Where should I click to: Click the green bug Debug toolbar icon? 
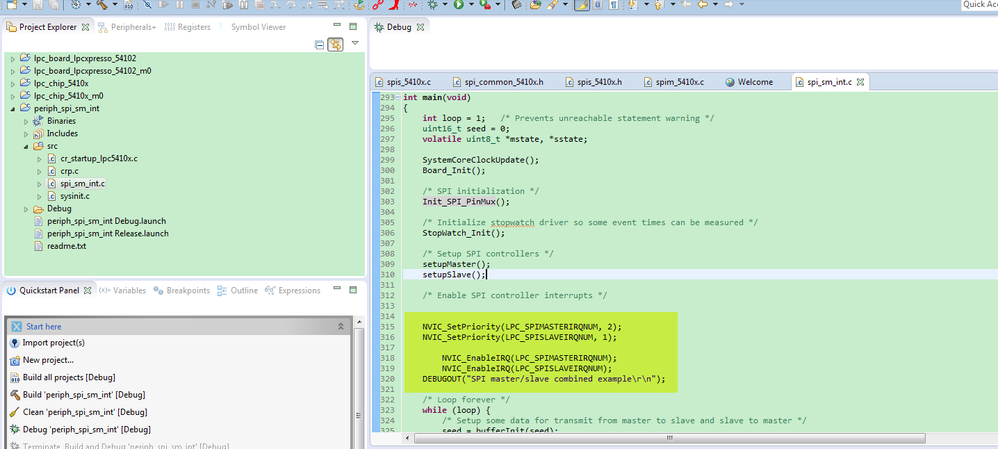click(x=433, y=4)
